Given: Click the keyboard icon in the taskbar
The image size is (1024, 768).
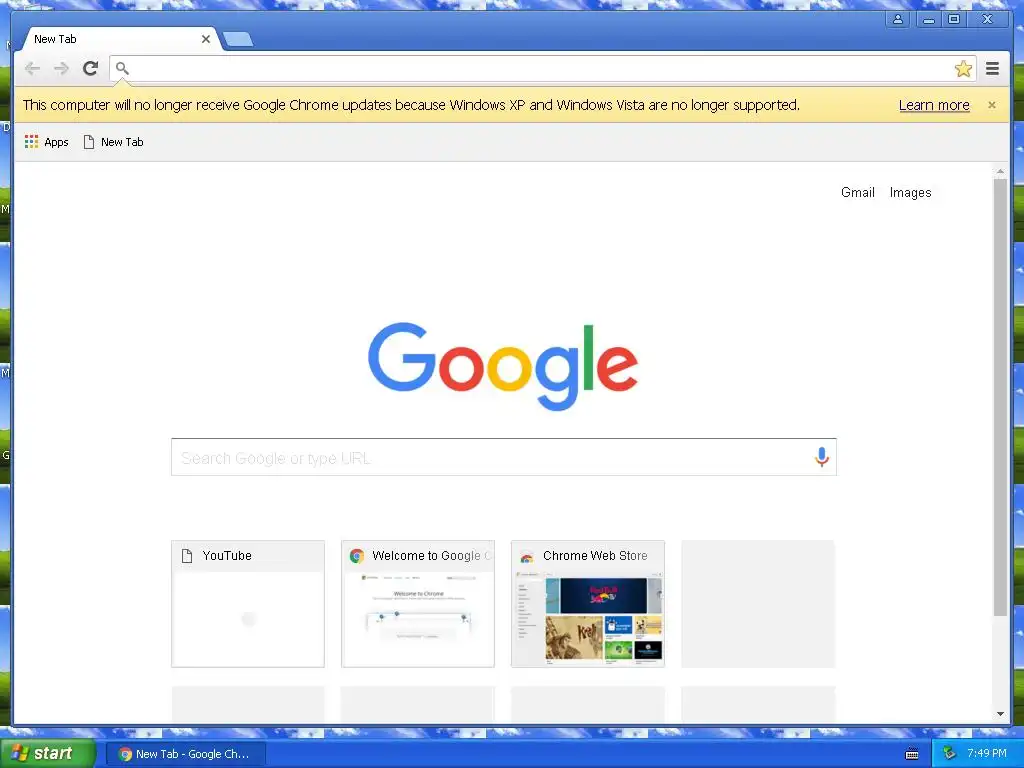Looking at the screenshot, I should (912, 754).
